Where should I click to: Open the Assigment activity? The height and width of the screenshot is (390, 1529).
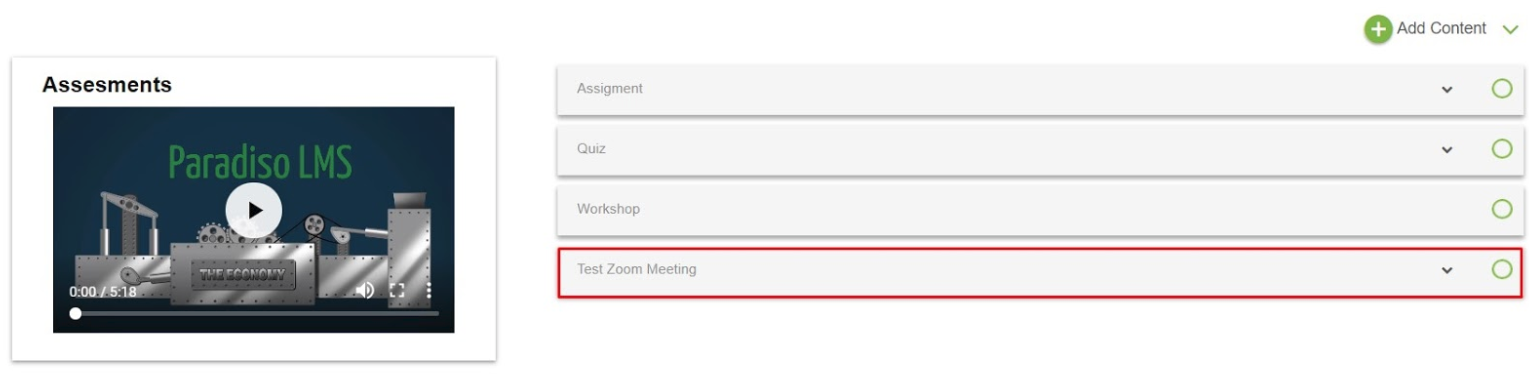point(610,89)
